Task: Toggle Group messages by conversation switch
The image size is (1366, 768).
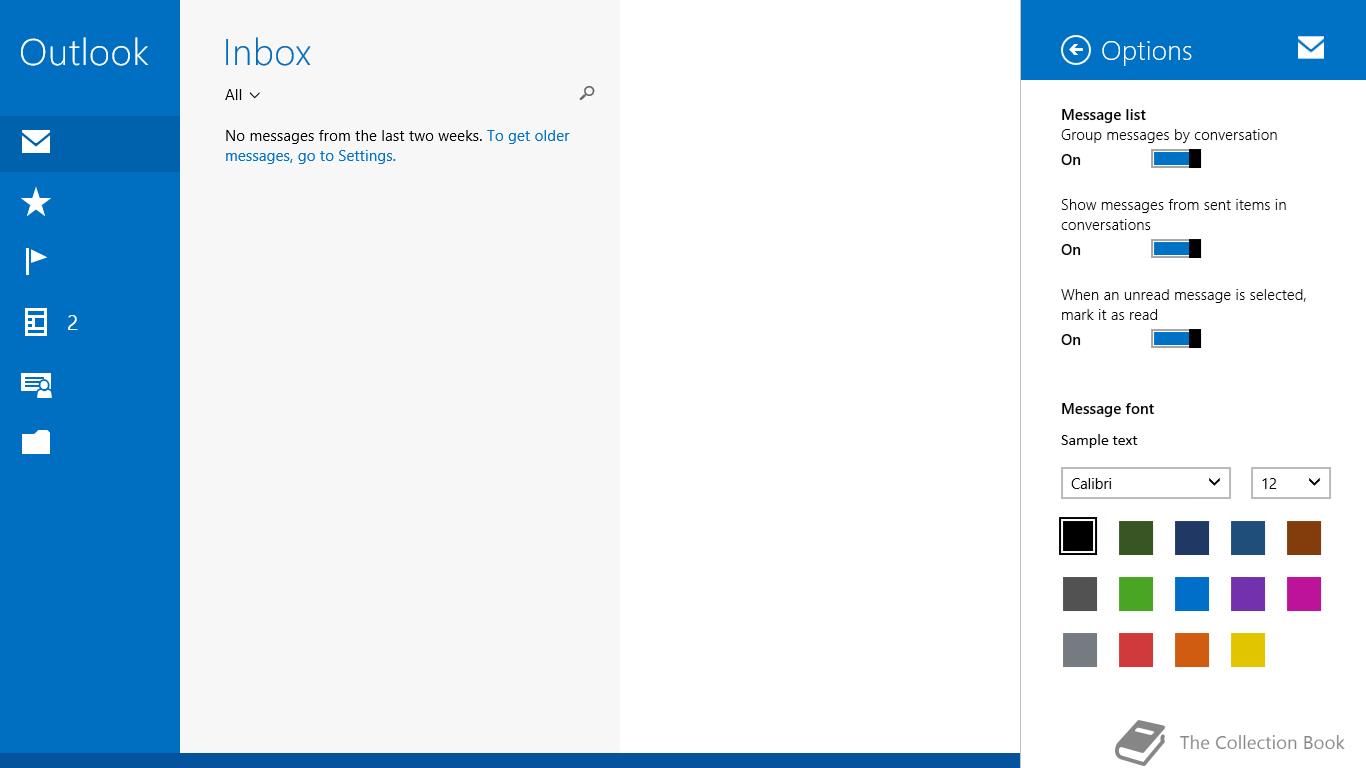Action: click(1176, 159)
